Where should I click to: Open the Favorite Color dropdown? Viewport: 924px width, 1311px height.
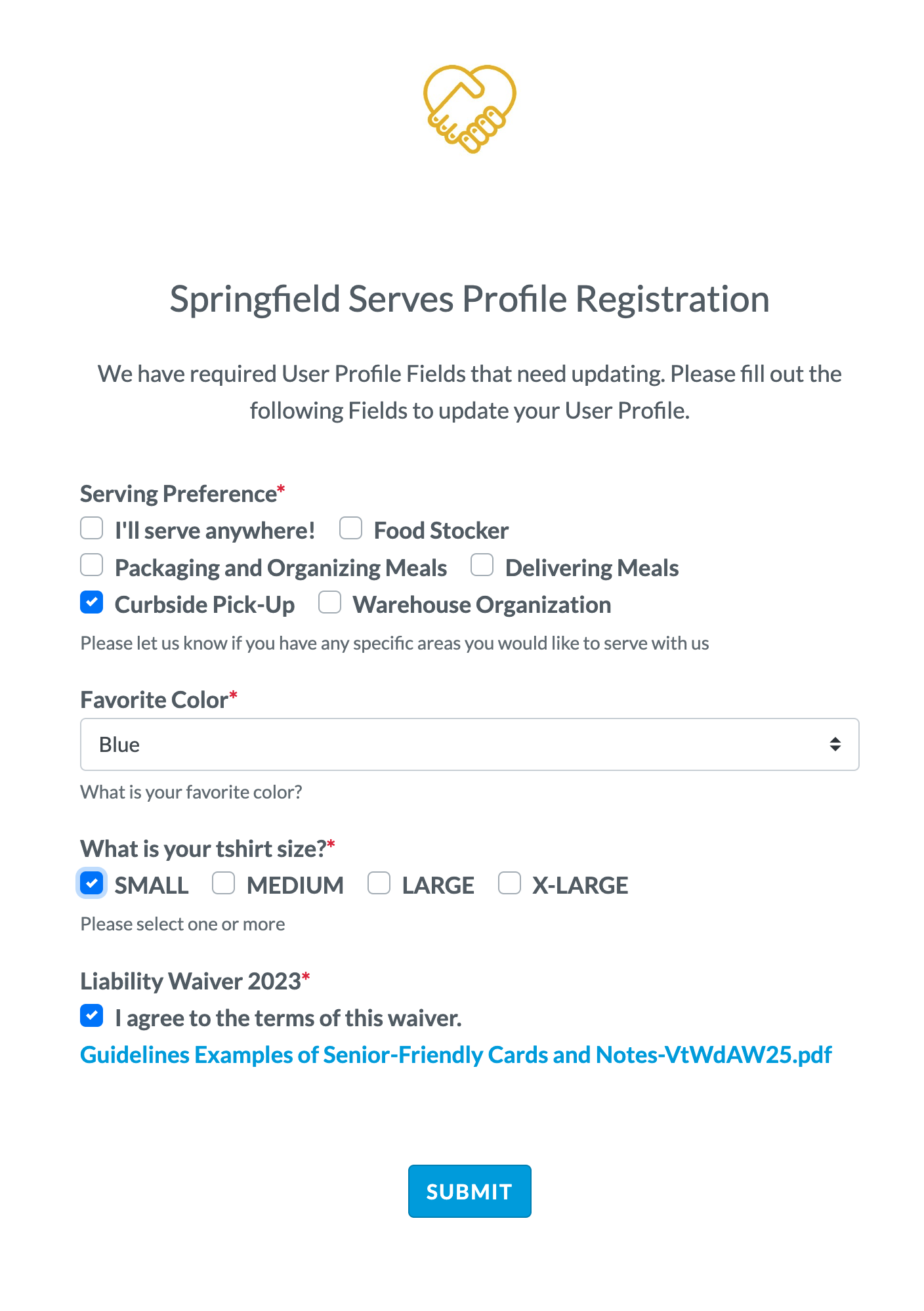point(469,744)
